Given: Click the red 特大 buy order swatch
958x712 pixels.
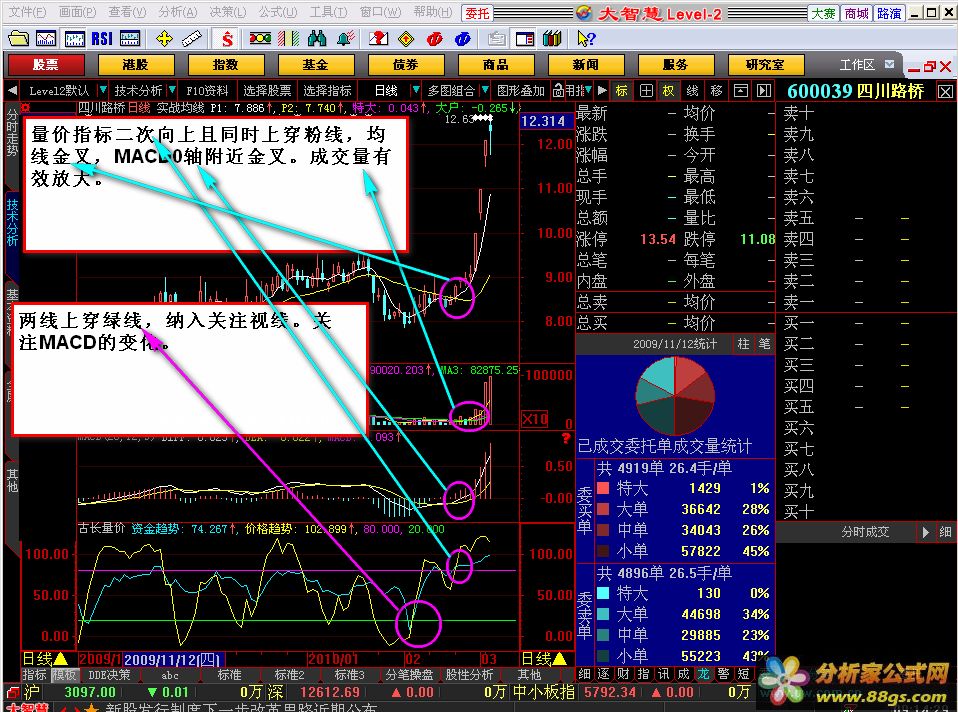Looking at the screenshot, I should point(603,488).
